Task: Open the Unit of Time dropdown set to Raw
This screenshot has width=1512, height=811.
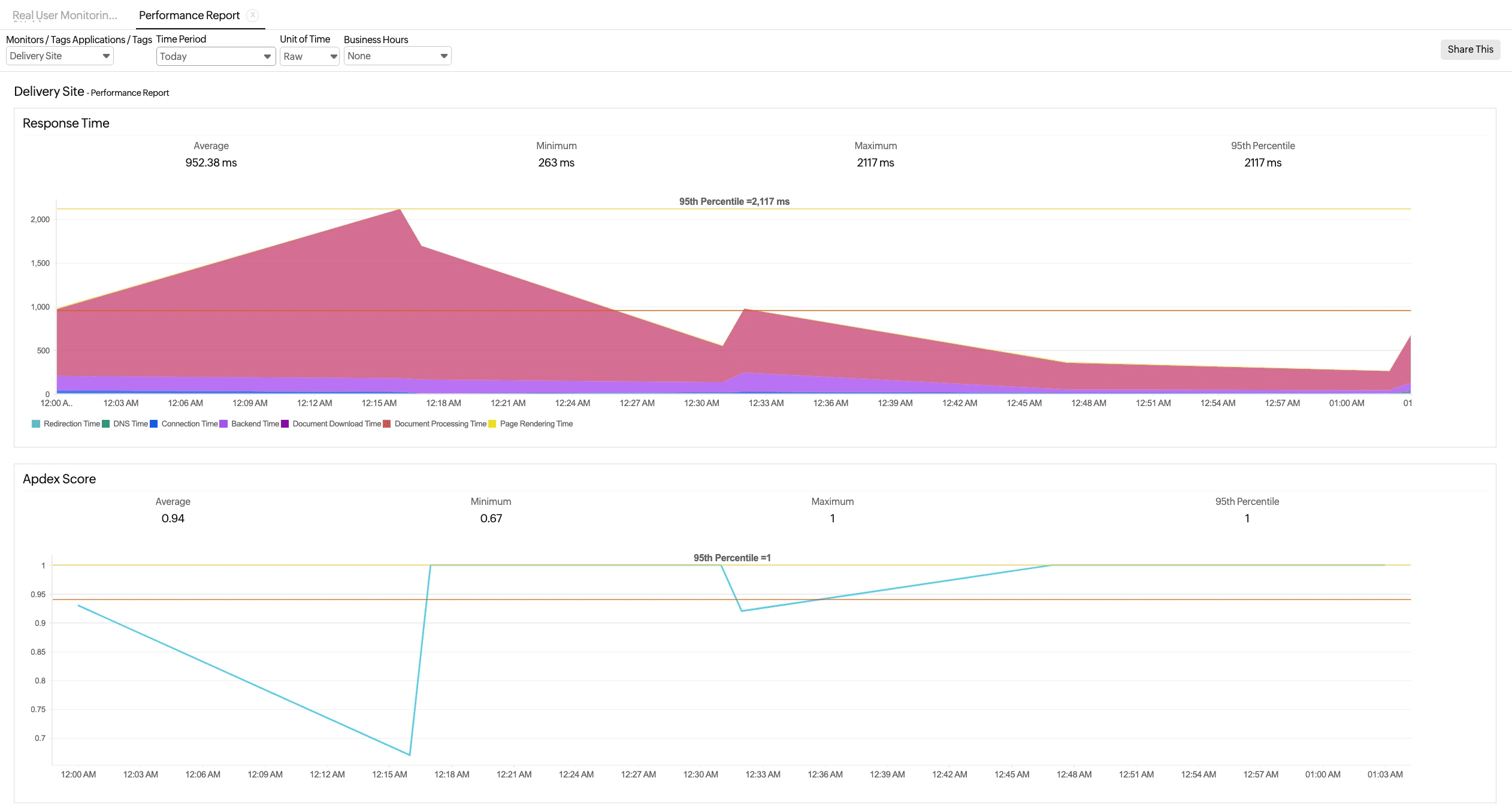Action: [x=309, y=55]
